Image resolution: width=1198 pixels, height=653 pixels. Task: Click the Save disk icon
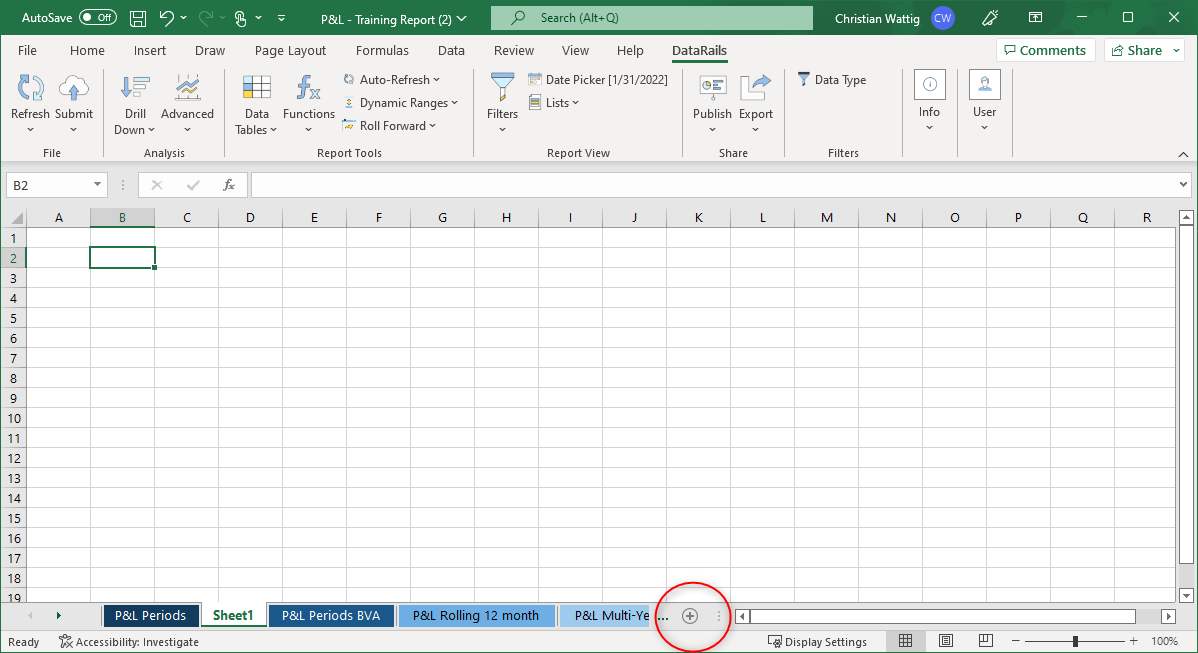click(138, 18)
